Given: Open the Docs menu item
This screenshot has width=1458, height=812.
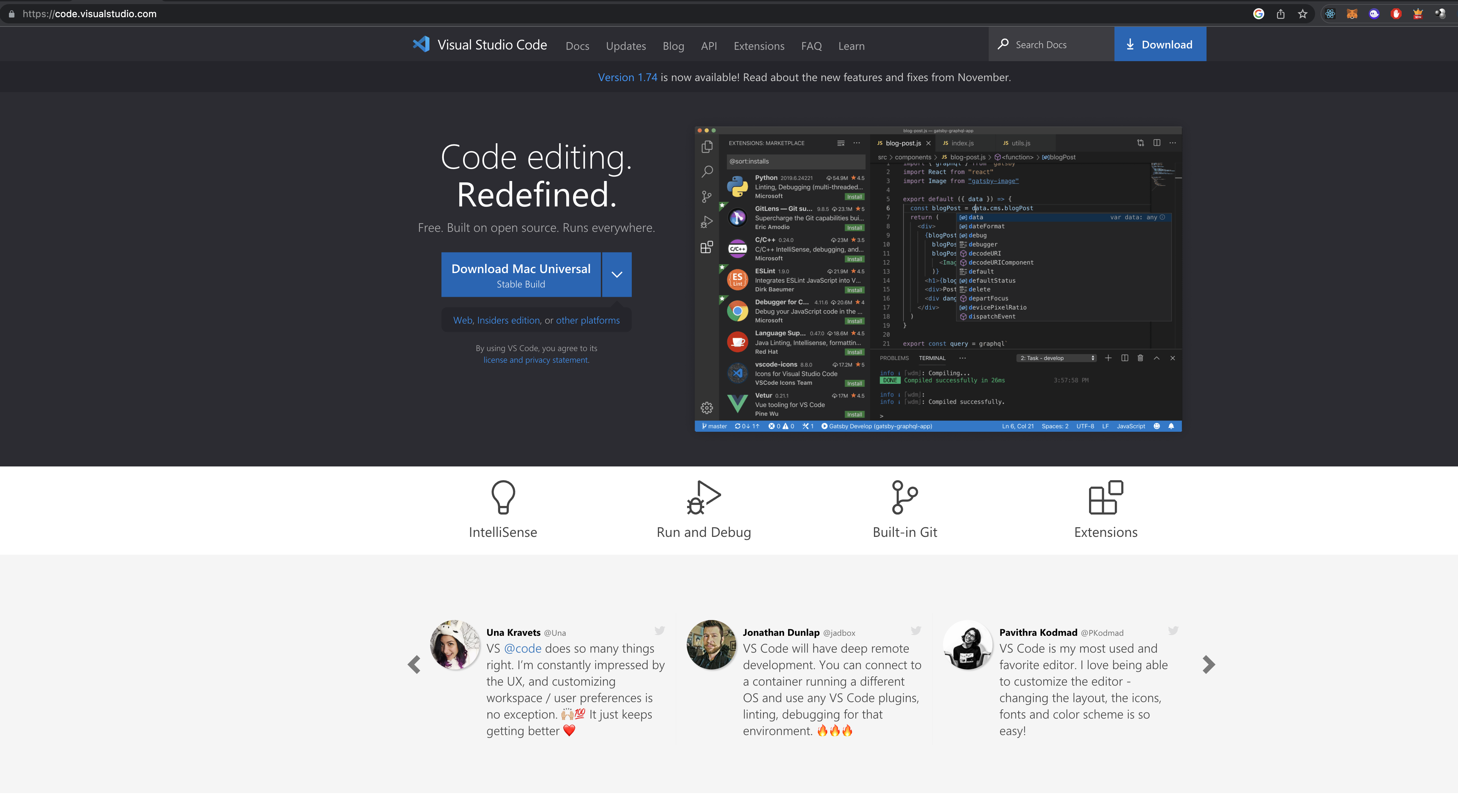Looking at the screenshot, I should pos(577,46).
